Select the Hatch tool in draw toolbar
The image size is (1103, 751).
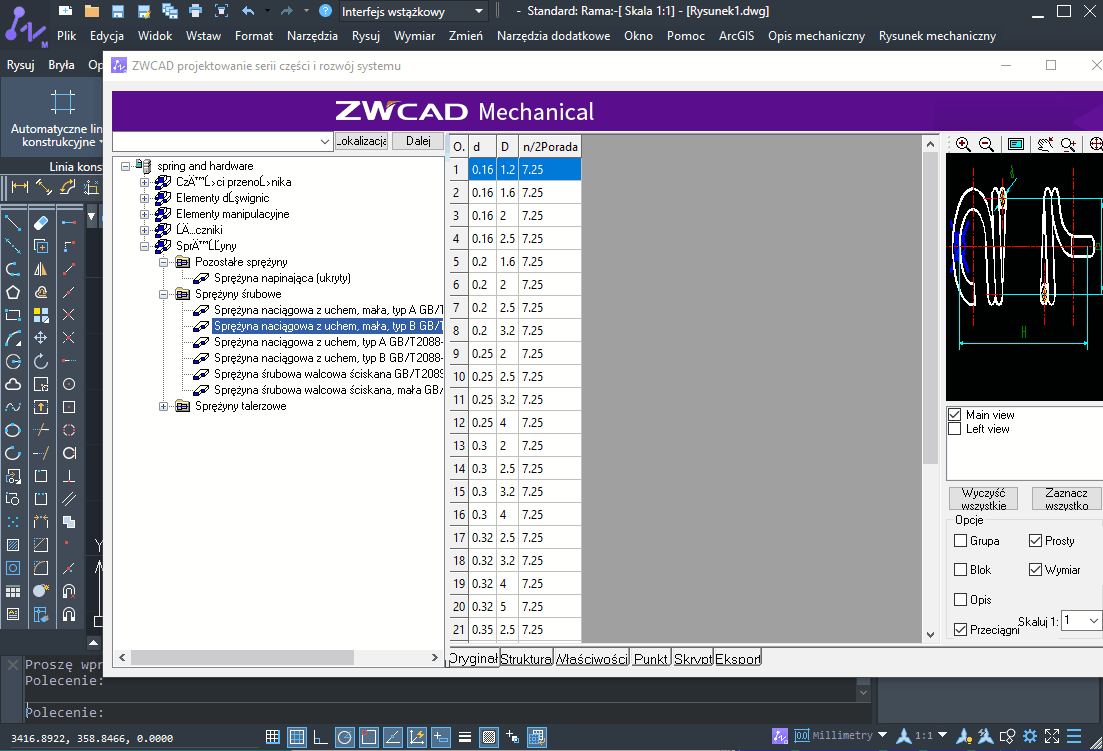click(13, 545)
